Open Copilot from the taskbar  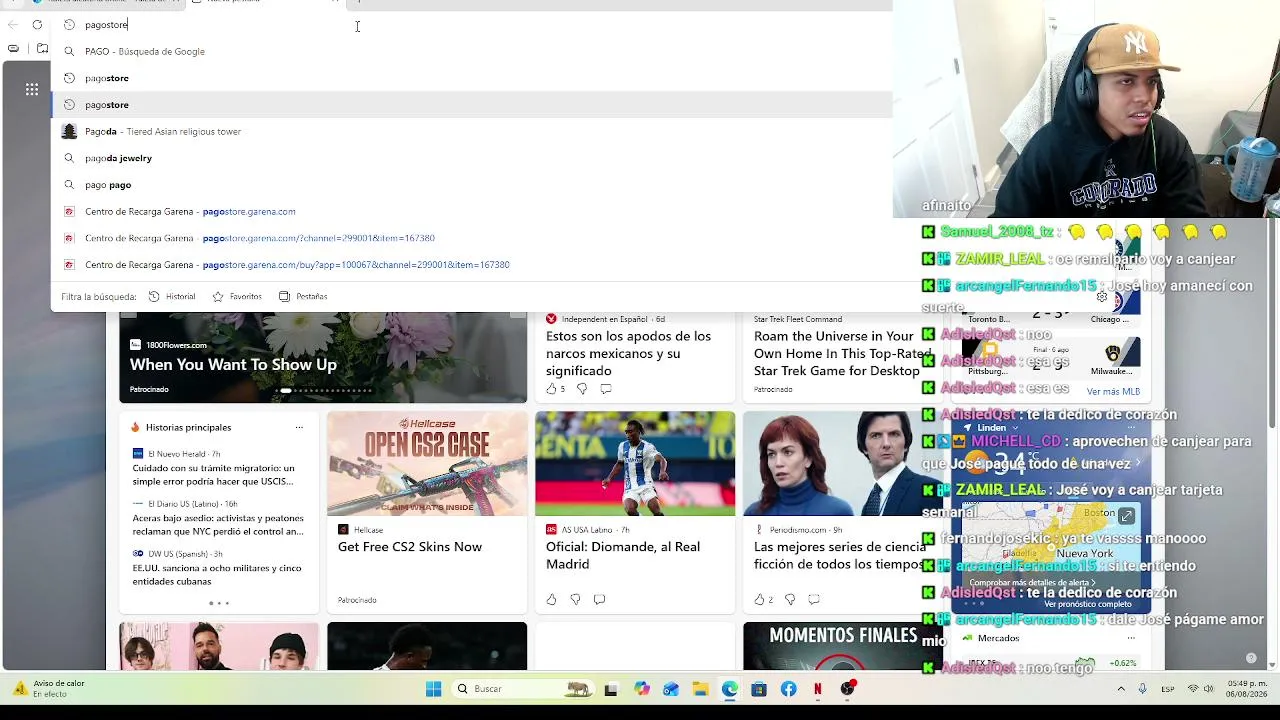[641, 689]
